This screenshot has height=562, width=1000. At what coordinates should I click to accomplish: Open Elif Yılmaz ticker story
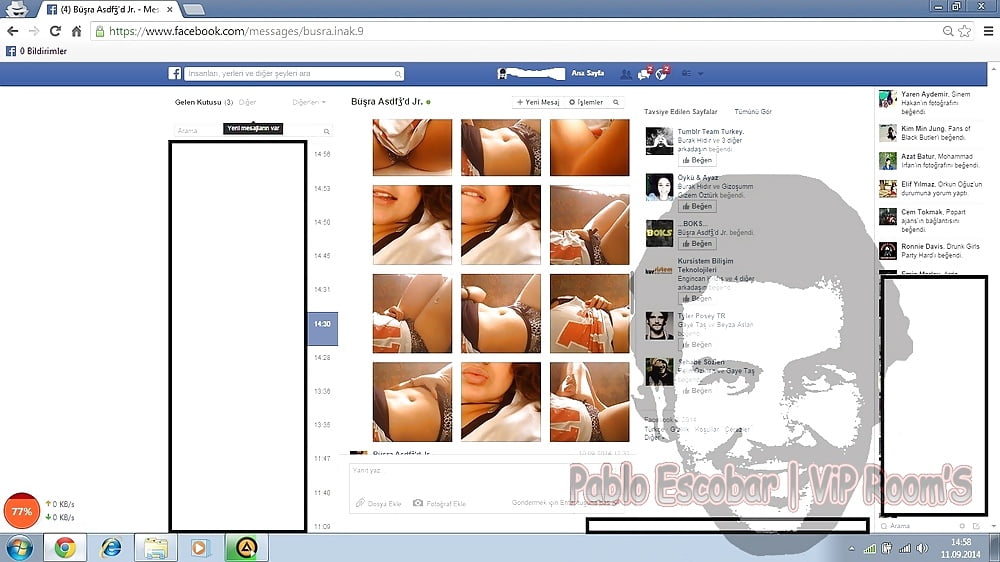pyautogui.click(x=929, y=188)
